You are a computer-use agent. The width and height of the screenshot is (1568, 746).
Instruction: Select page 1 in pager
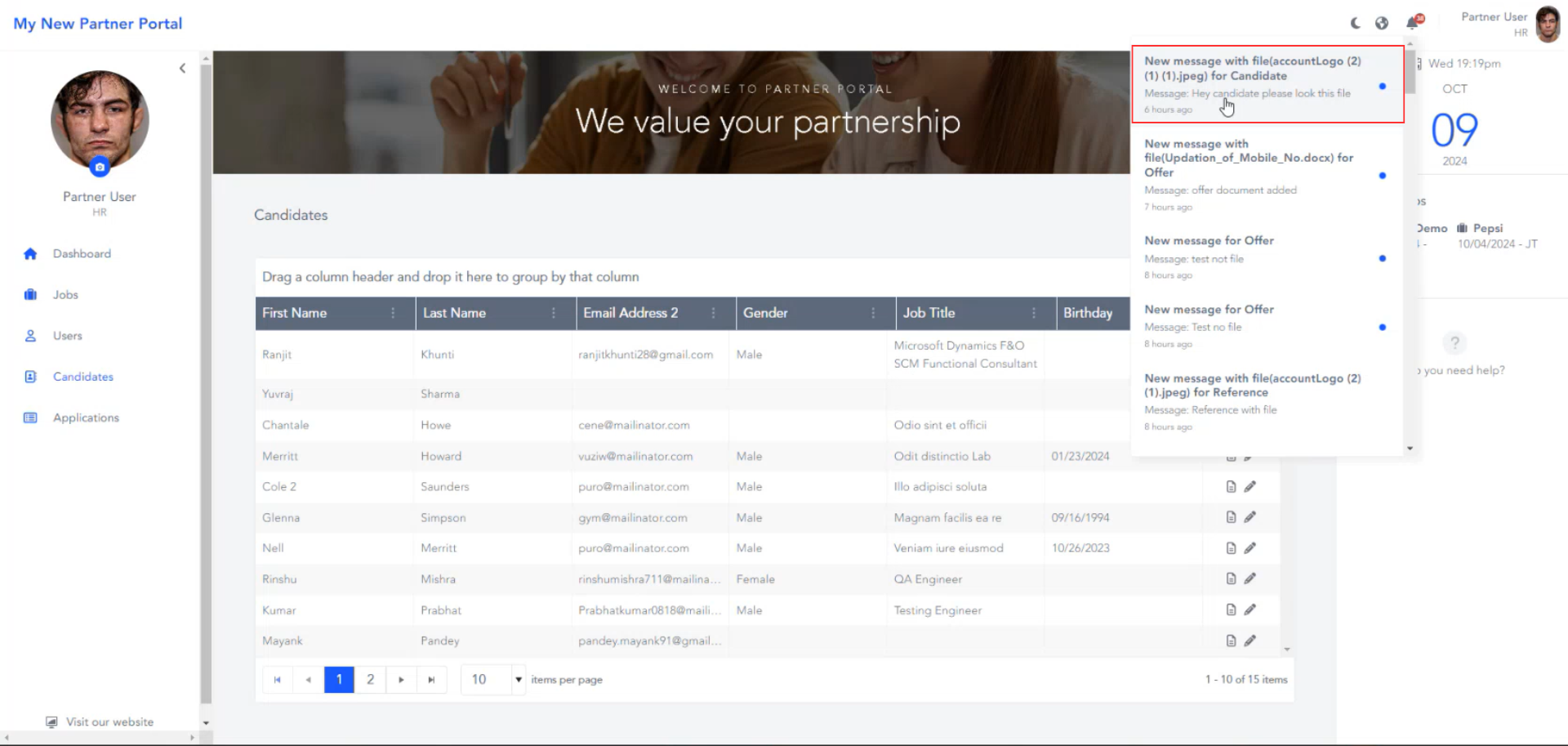pyautogui.click(x=339, y=680)
